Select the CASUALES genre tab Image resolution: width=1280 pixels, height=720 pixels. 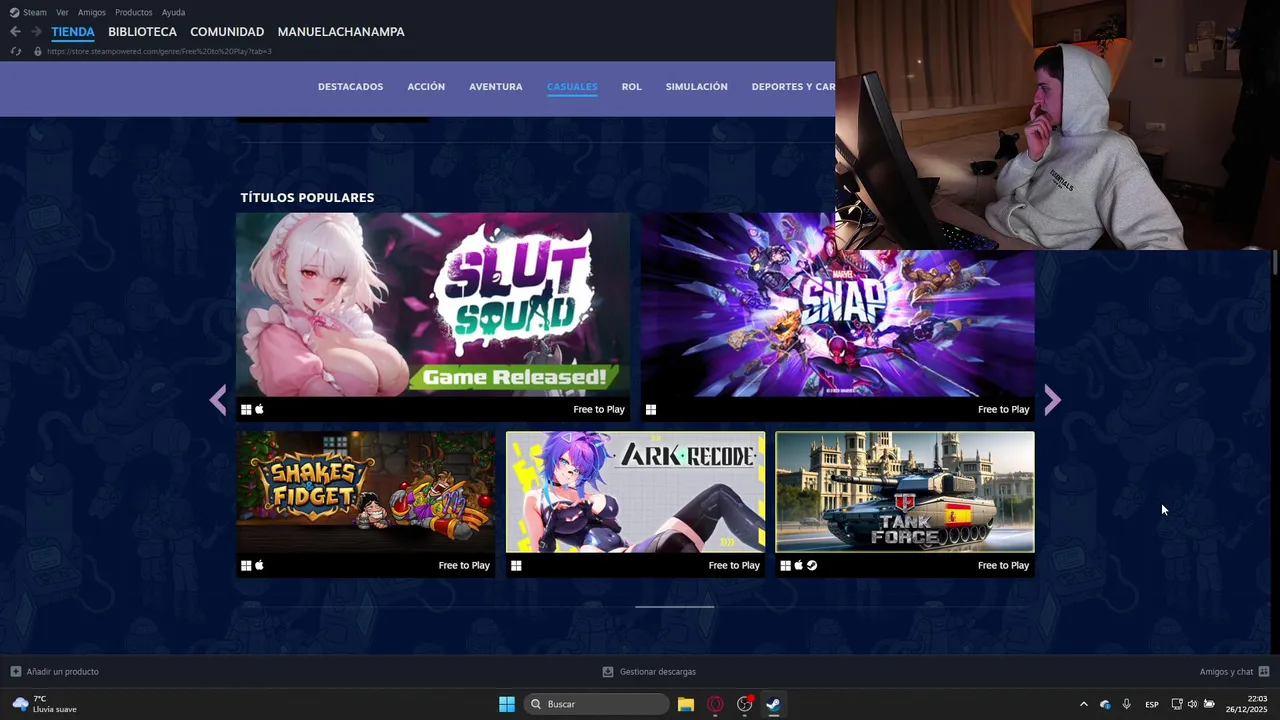(x=572, y=87)
